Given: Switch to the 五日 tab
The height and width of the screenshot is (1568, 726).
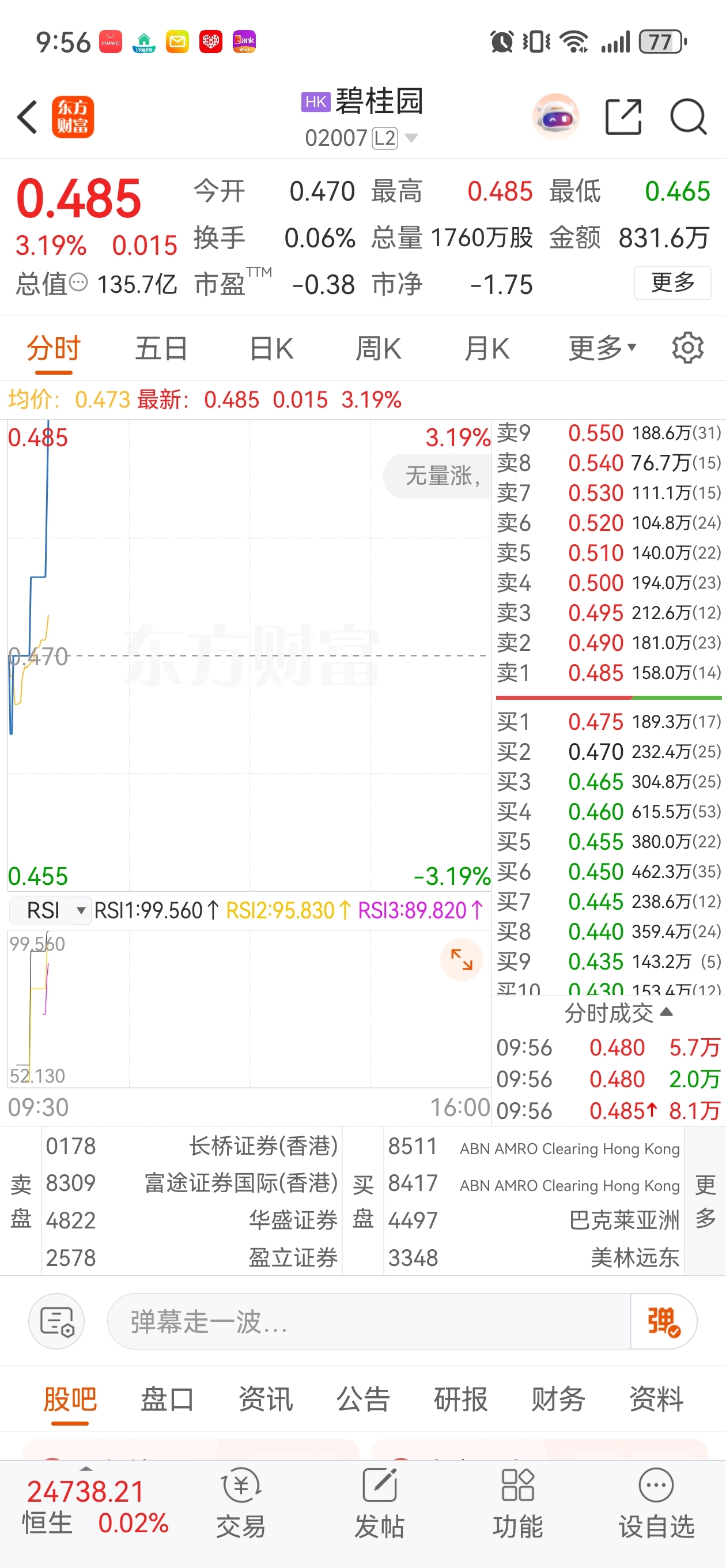Looking at the screenshot, I should click(x=161, y=348).
